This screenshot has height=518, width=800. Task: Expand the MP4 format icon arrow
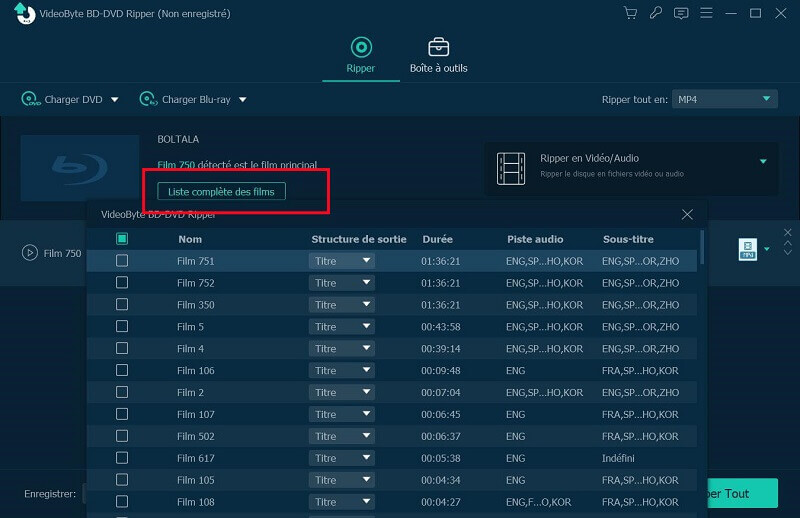(767, 249)
